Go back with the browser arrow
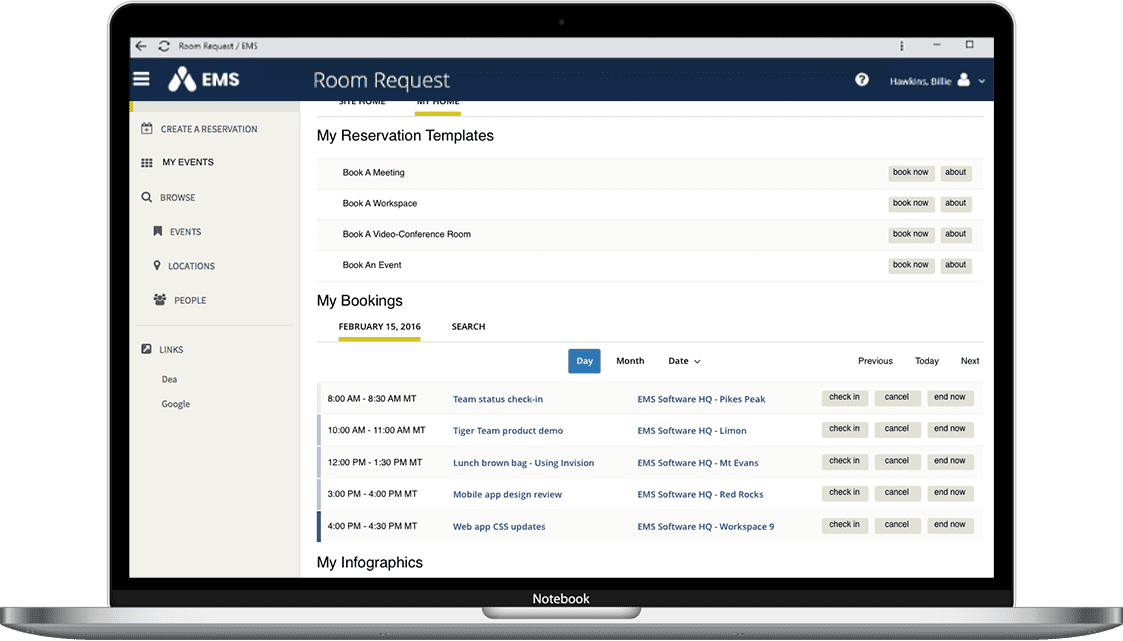This screenshot has width=1123, height=641. [141, 46]
